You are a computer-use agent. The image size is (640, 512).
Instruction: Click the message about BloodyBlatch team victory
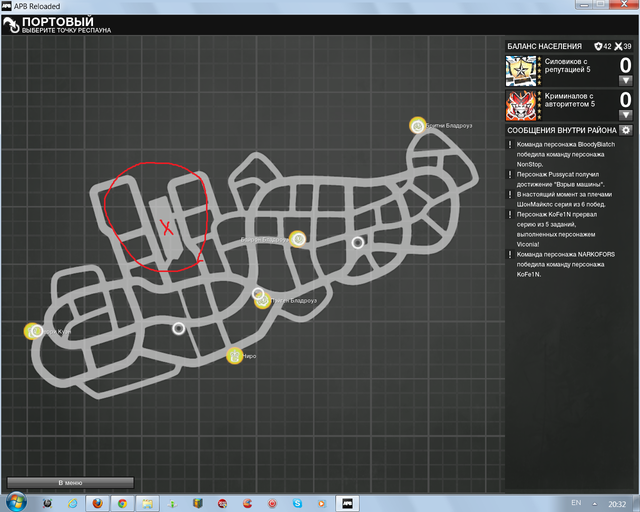[x=566, y=154]
